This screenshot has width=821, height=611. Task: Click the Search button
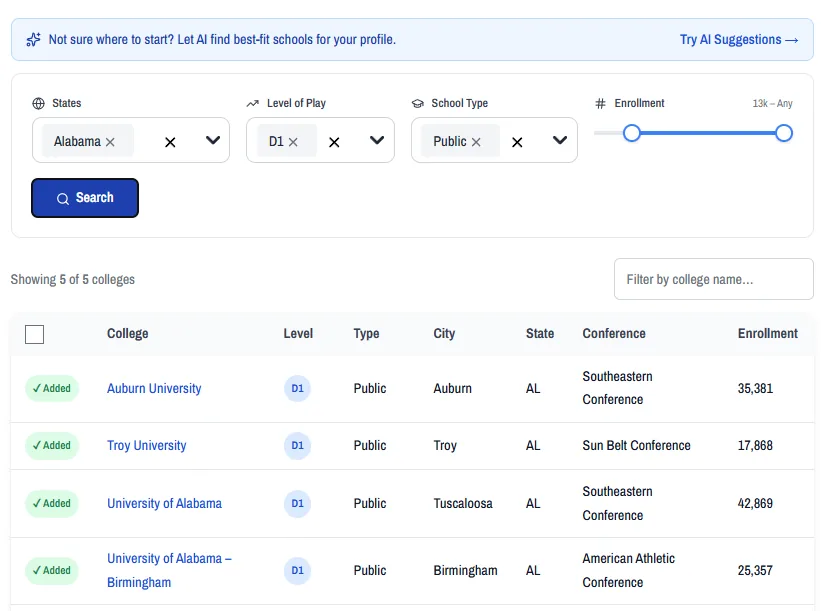(85, 198)
